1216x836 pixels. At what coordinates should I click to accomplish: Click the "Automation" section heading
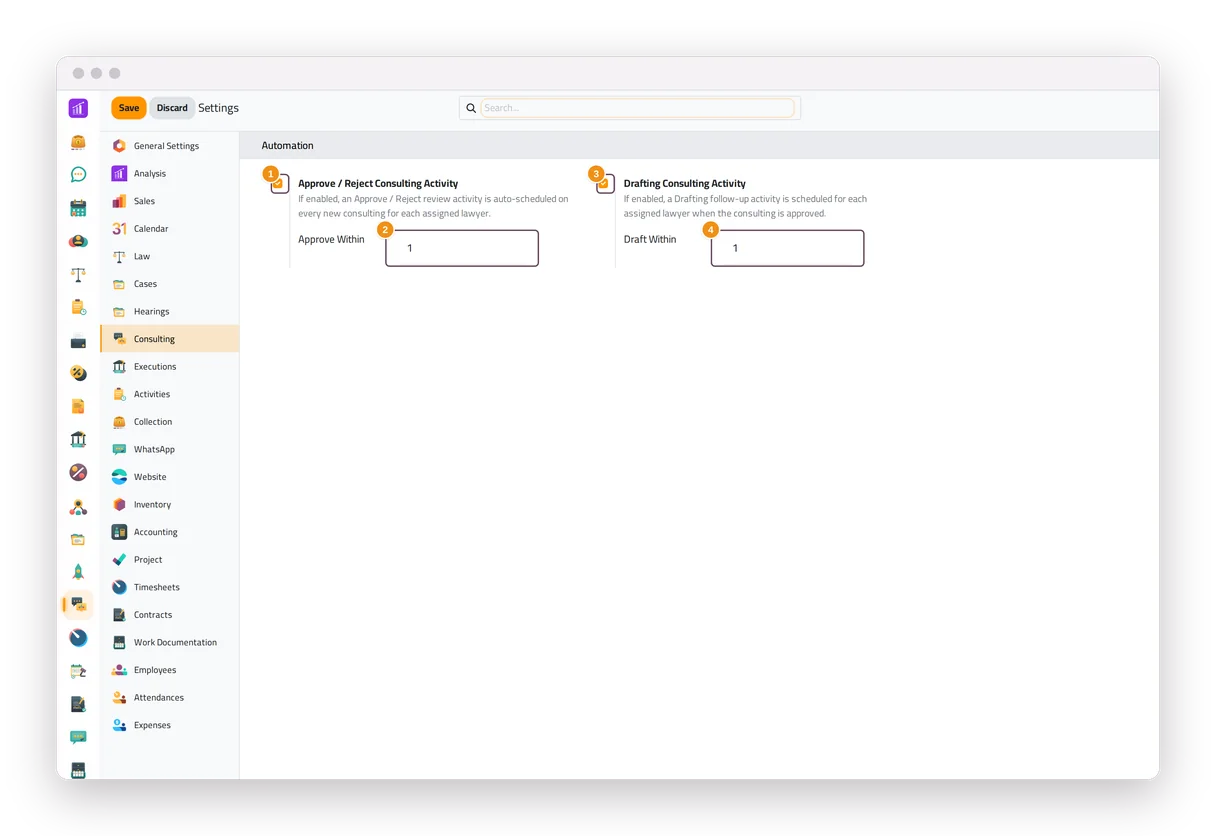288,146
